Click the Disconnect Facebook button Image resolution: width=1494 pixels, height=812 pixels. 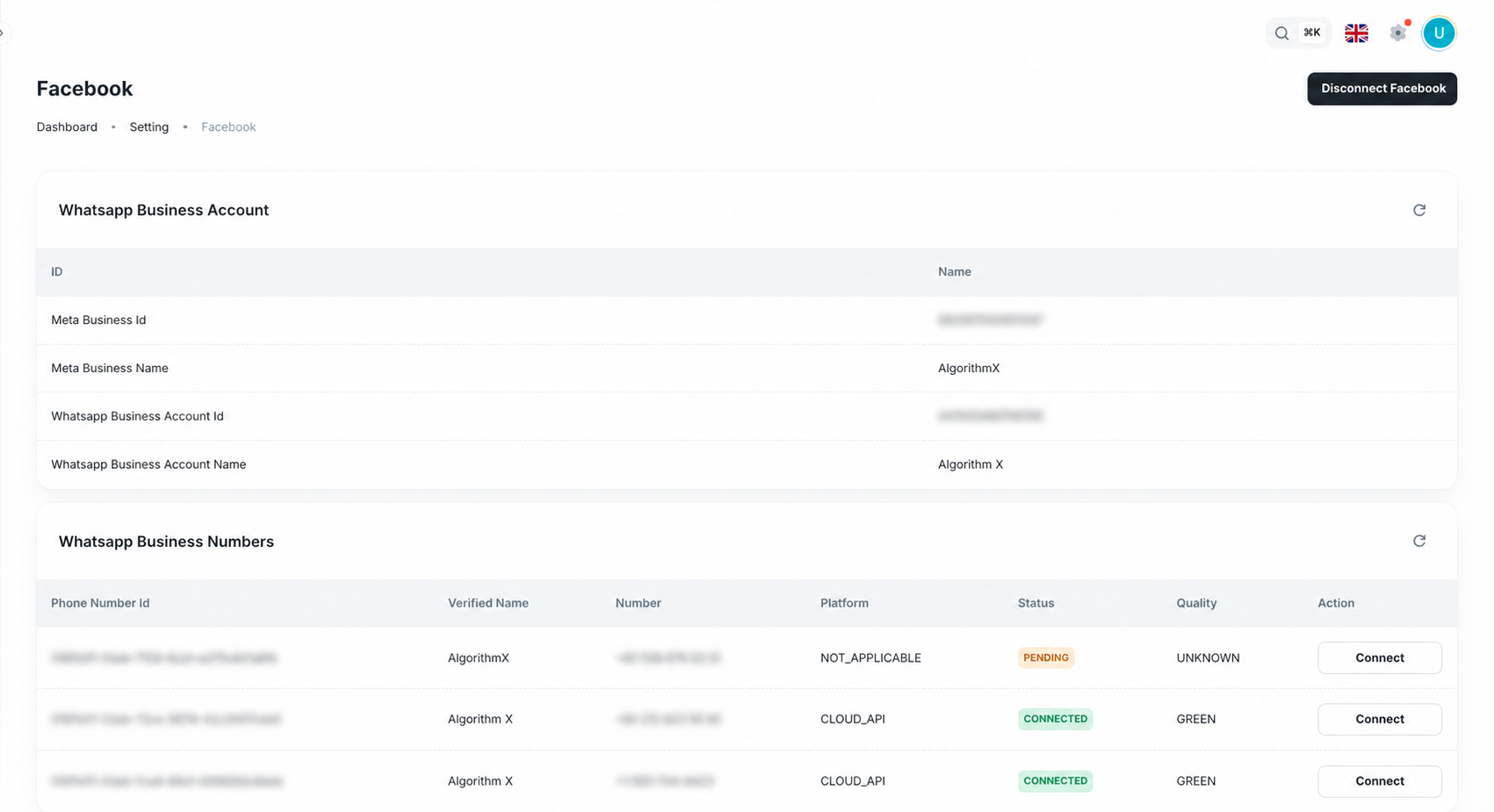pos(1382,89)
